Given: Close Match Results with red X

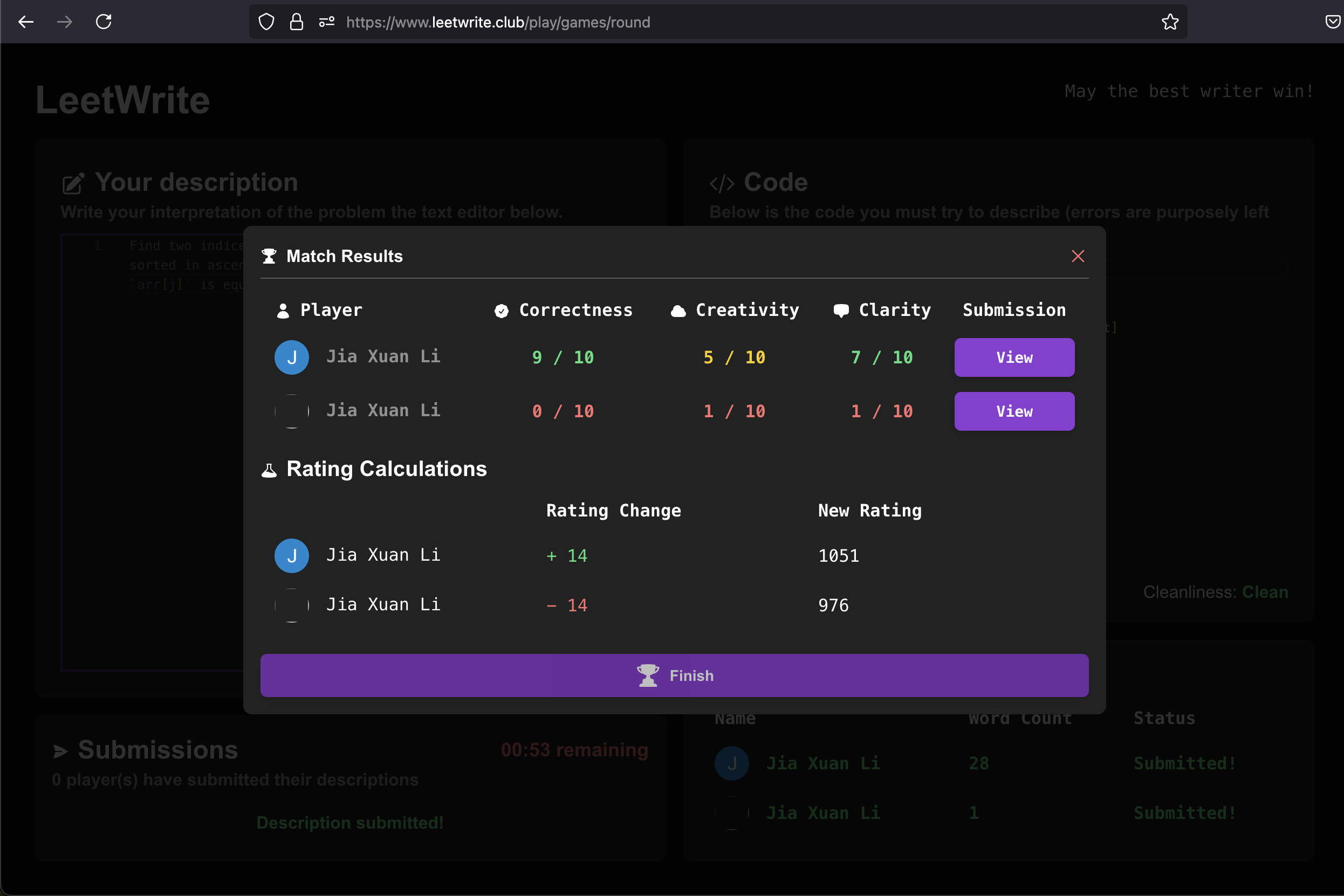Looking at the screenshot, I should (1078, 256).
